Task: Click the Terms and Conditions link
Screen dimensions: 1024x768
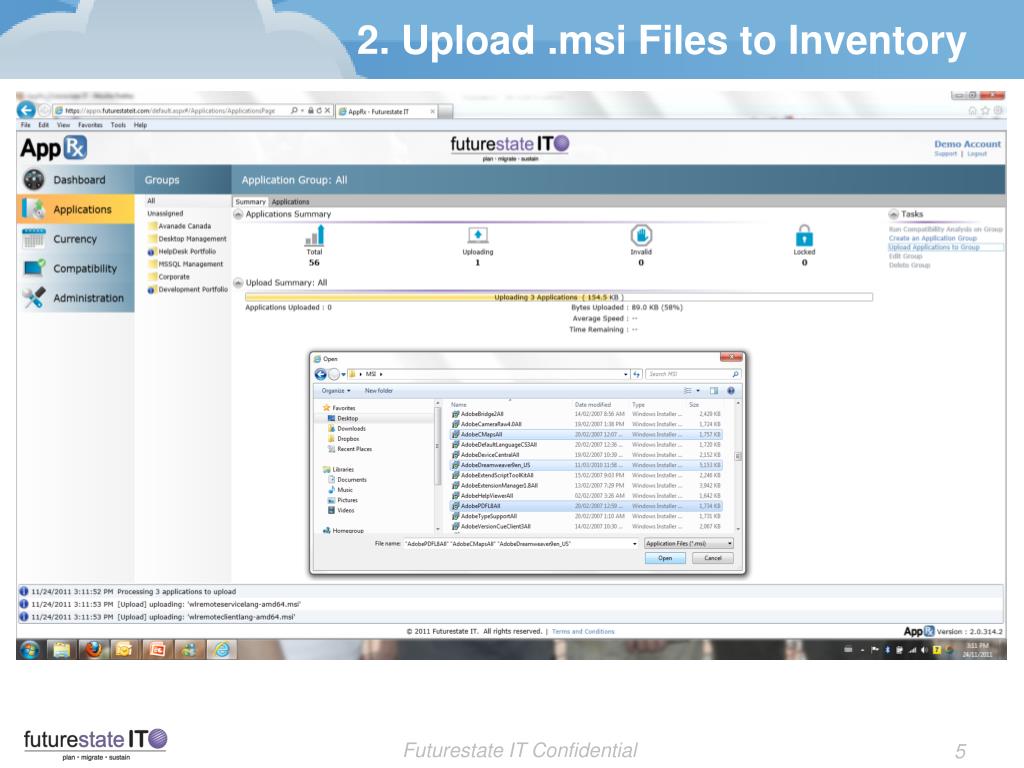Action: 583,632
